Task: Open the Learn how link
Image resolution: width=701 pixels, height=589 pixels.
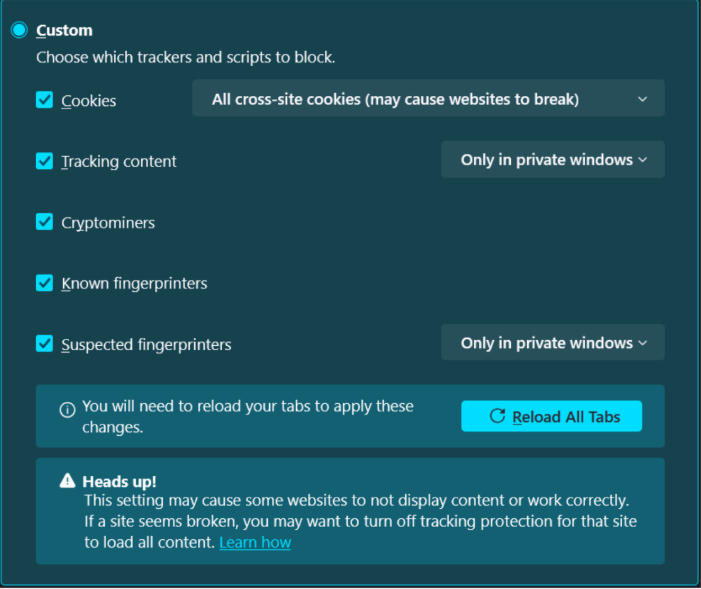Action: pos(255,542)
